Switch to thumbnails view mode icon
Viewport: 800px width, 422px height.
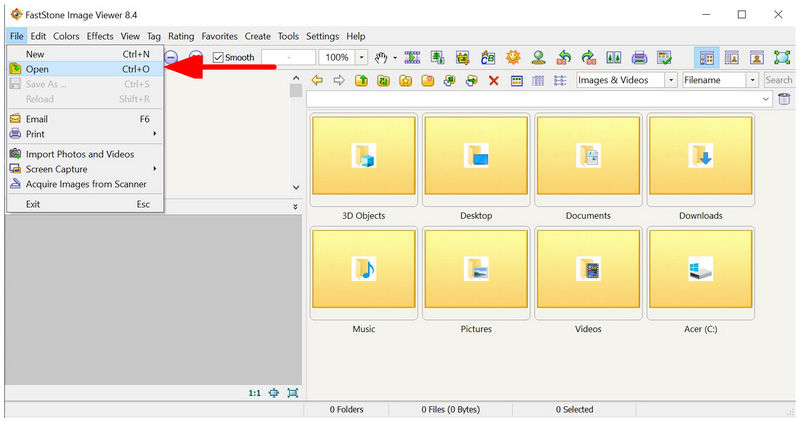pos(516,81)
